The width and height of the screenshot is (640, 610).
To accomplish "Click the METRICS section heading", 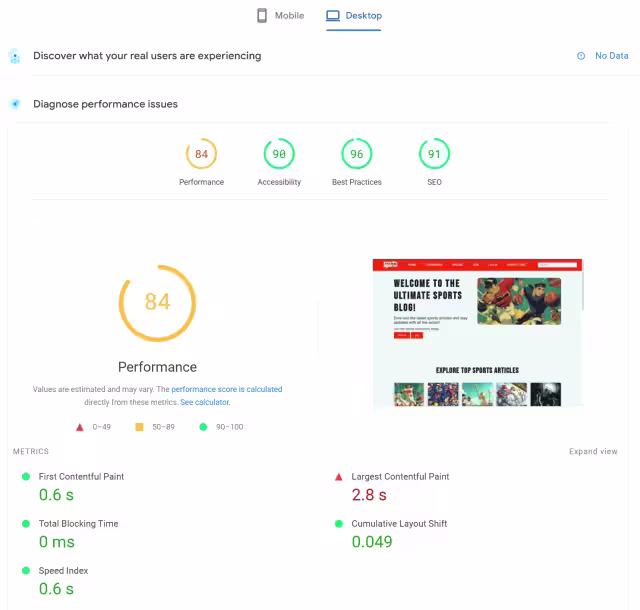I will pos(31,451).
